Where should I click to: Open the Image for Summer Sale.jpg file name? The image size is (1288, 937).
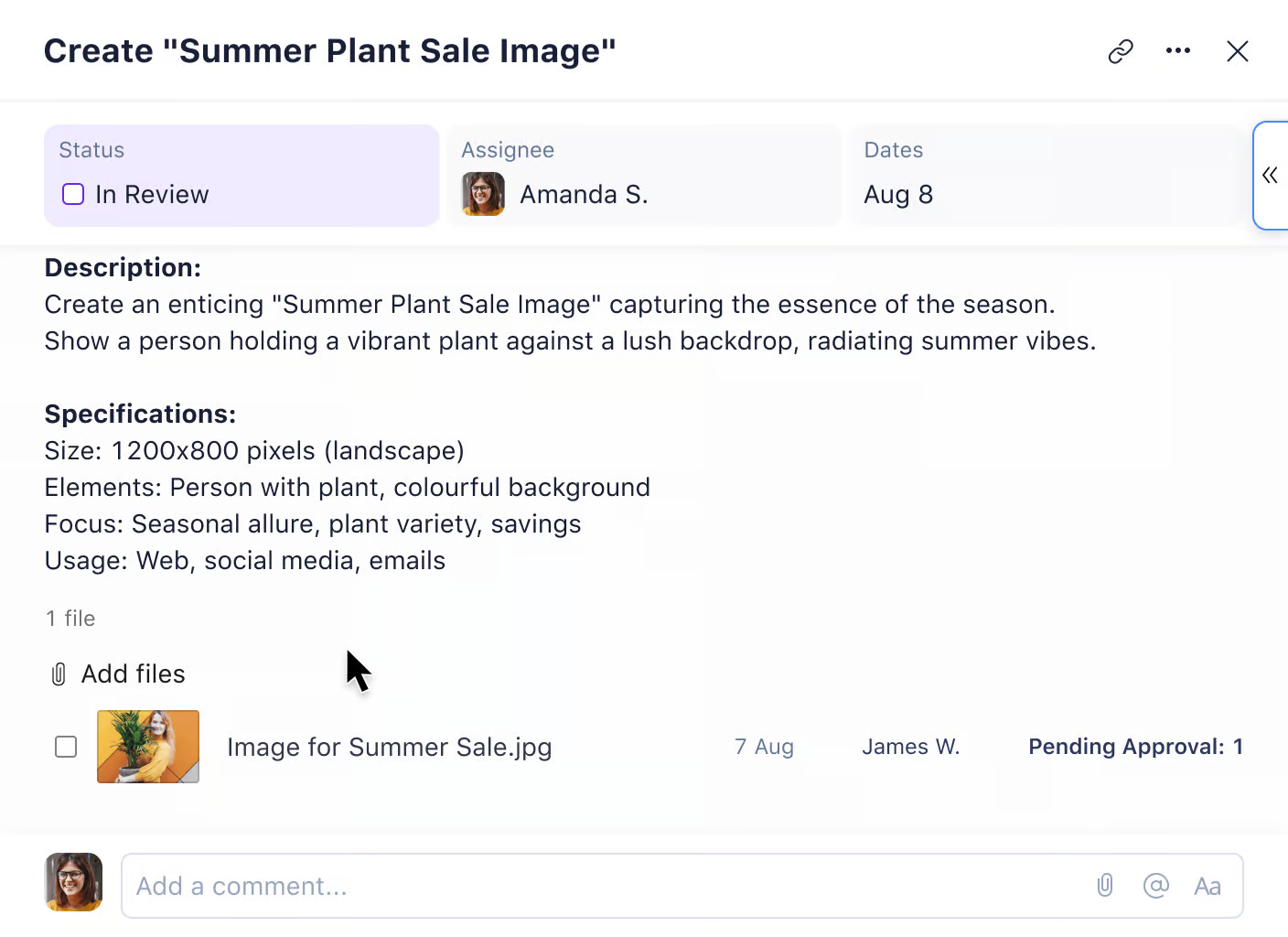click(x=389, y=748)
